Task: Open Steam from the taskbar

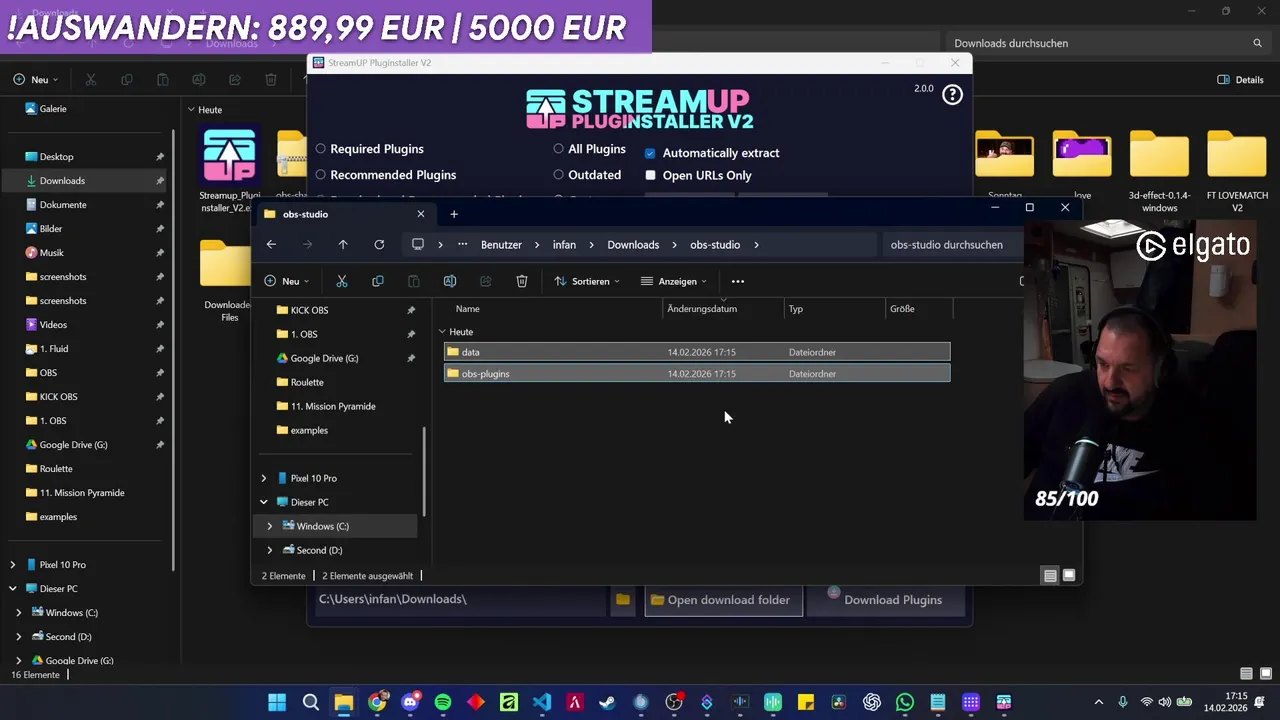Action: click(608, 702)
